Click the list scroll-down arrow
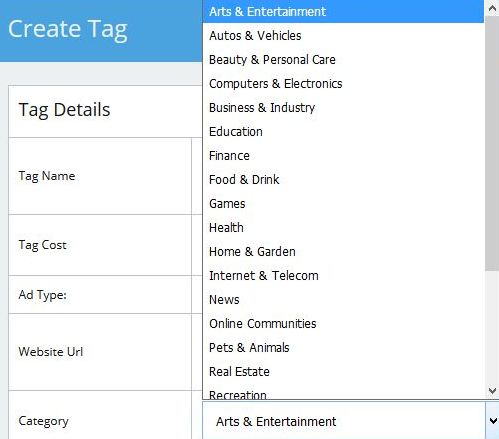Screen dimensions: 499x439 coord(492,390)
